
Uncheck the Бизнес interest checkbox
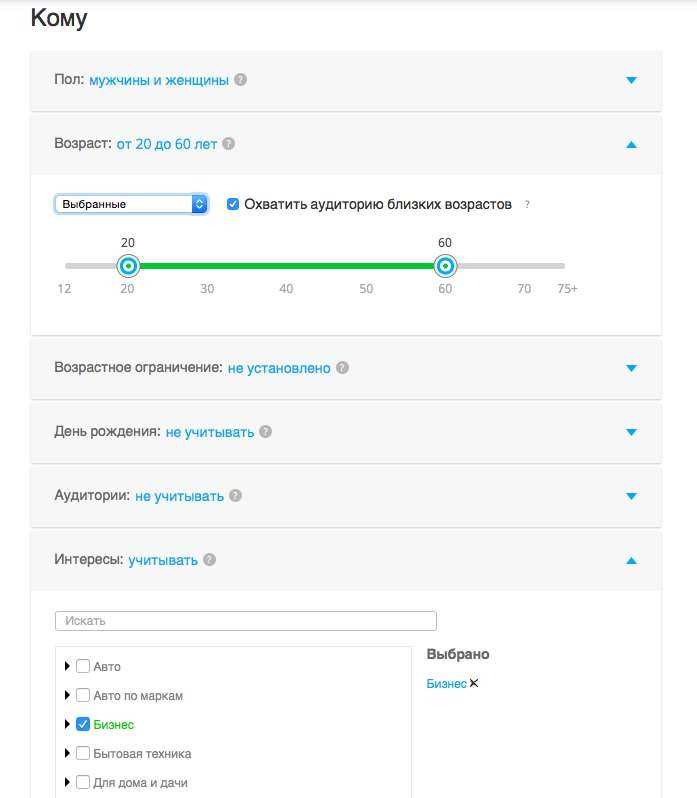[x=83, y=724]
